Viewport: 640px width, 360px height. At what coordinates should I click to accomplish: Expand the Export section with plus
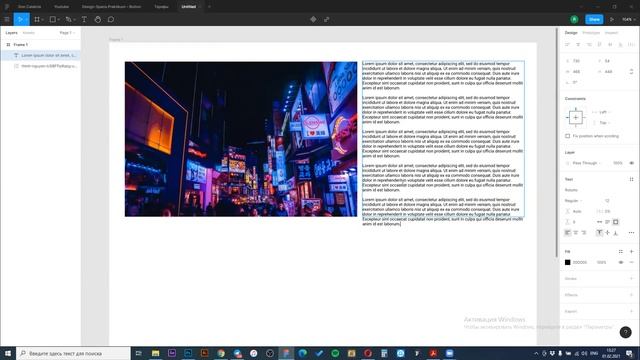(631, 311)
